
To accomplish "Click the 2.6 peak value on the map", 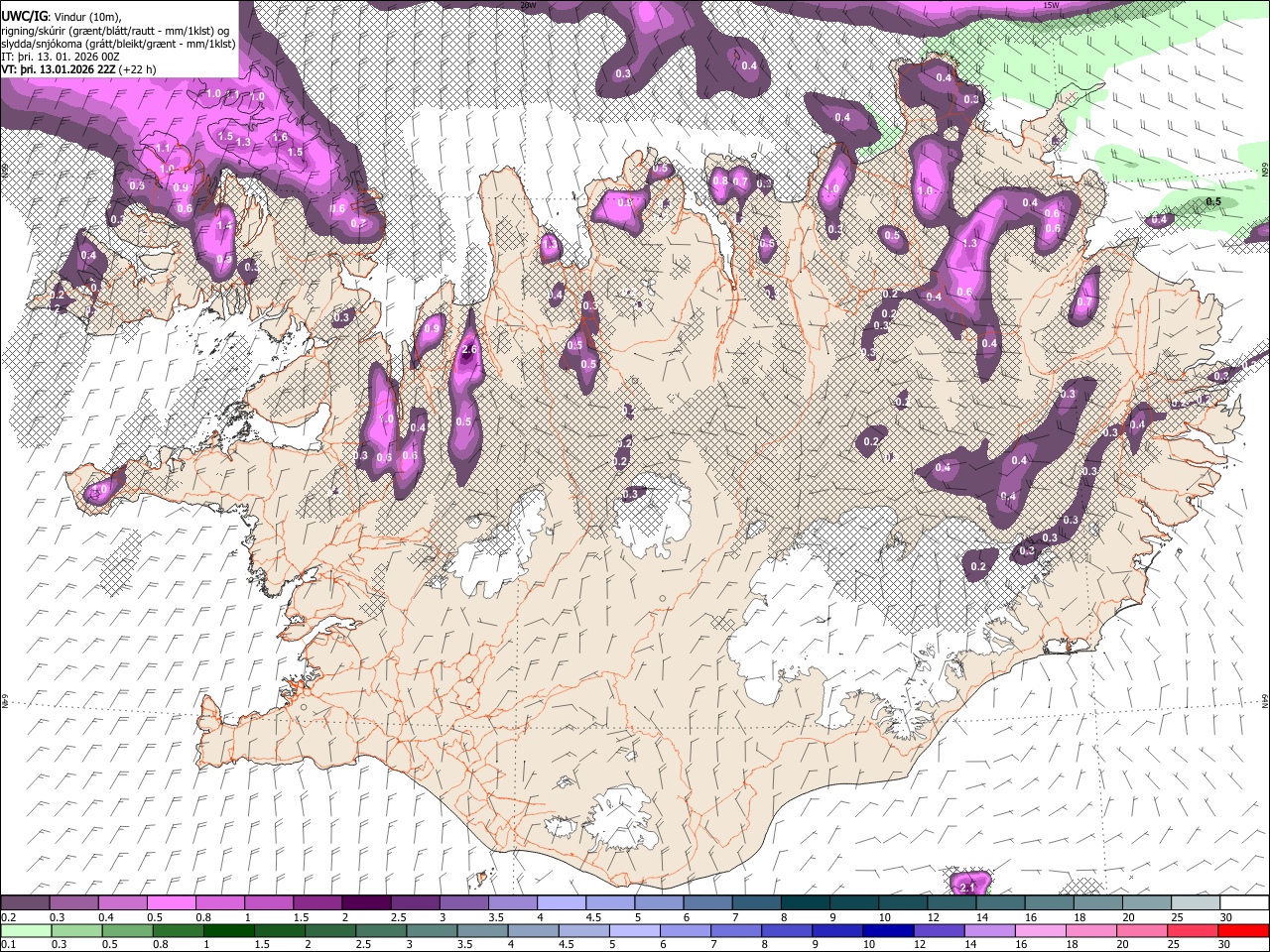I will (470, 349).
